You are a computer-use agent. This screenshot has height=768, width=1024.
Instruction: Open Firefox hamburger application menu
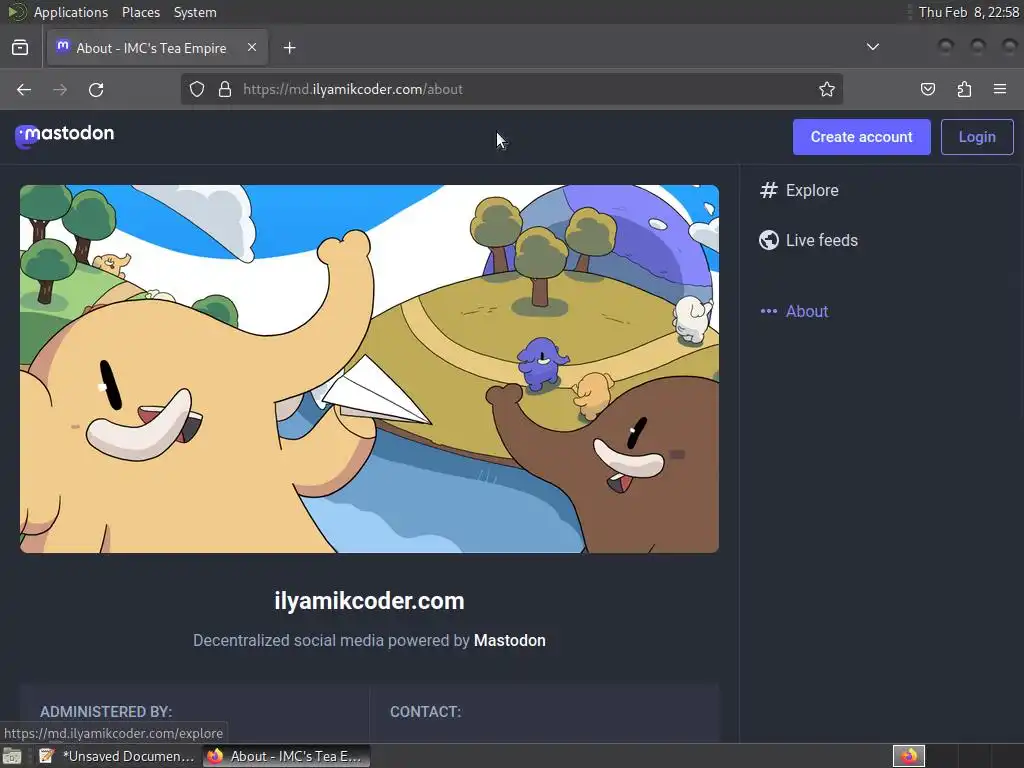[1000, 89]
